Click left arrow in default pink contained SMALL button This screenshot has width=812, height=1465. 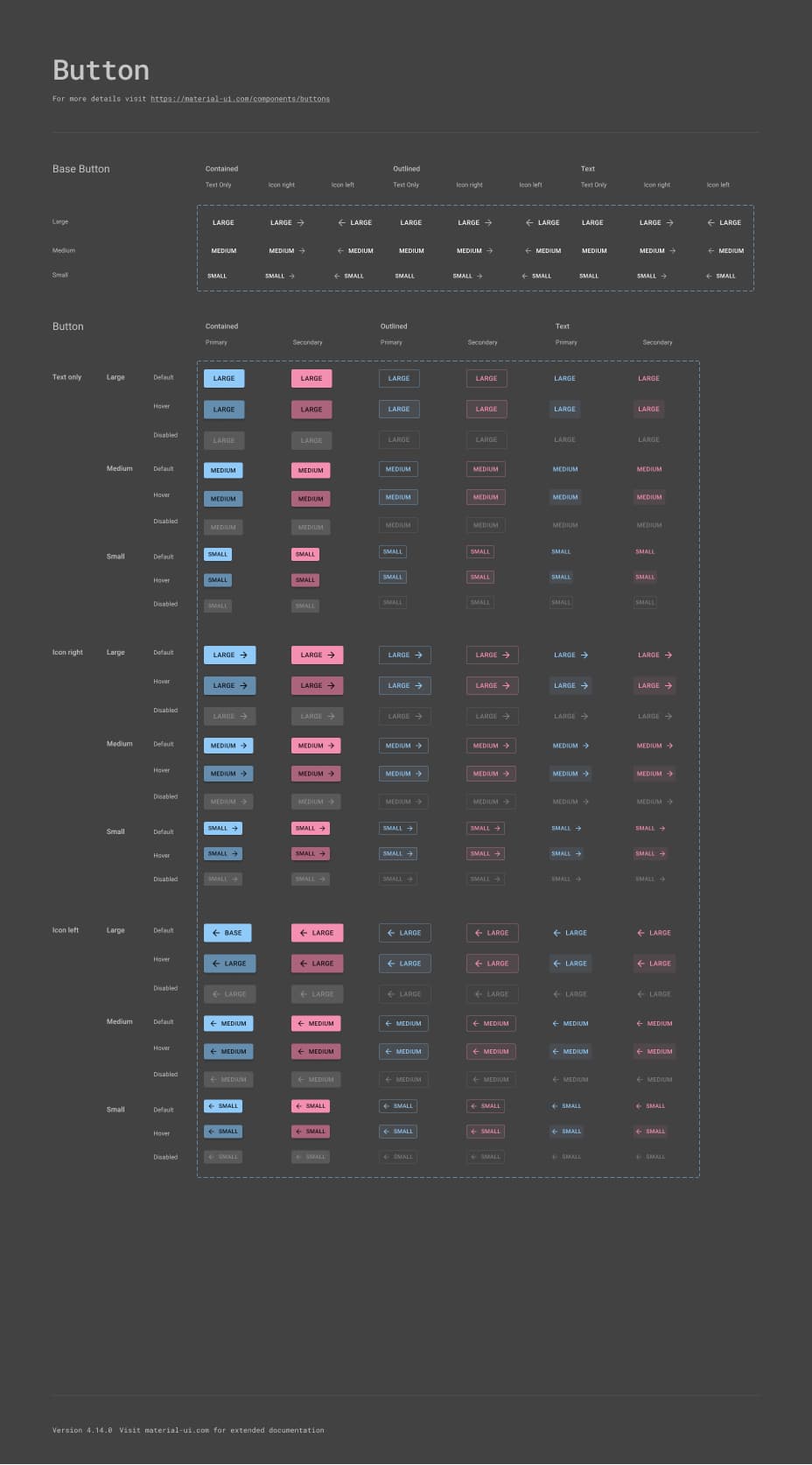pyautogui.click(x=297, y=1106)
